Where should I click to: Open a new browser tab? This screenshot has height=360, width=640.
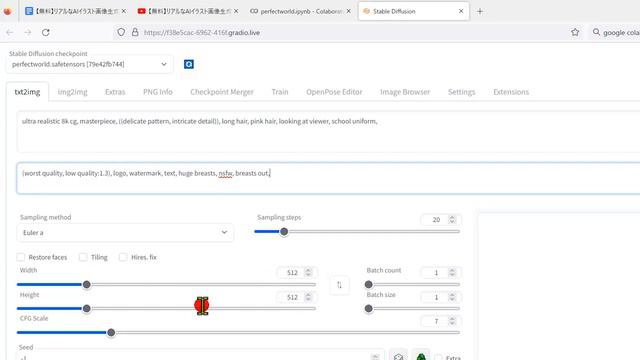480,11
